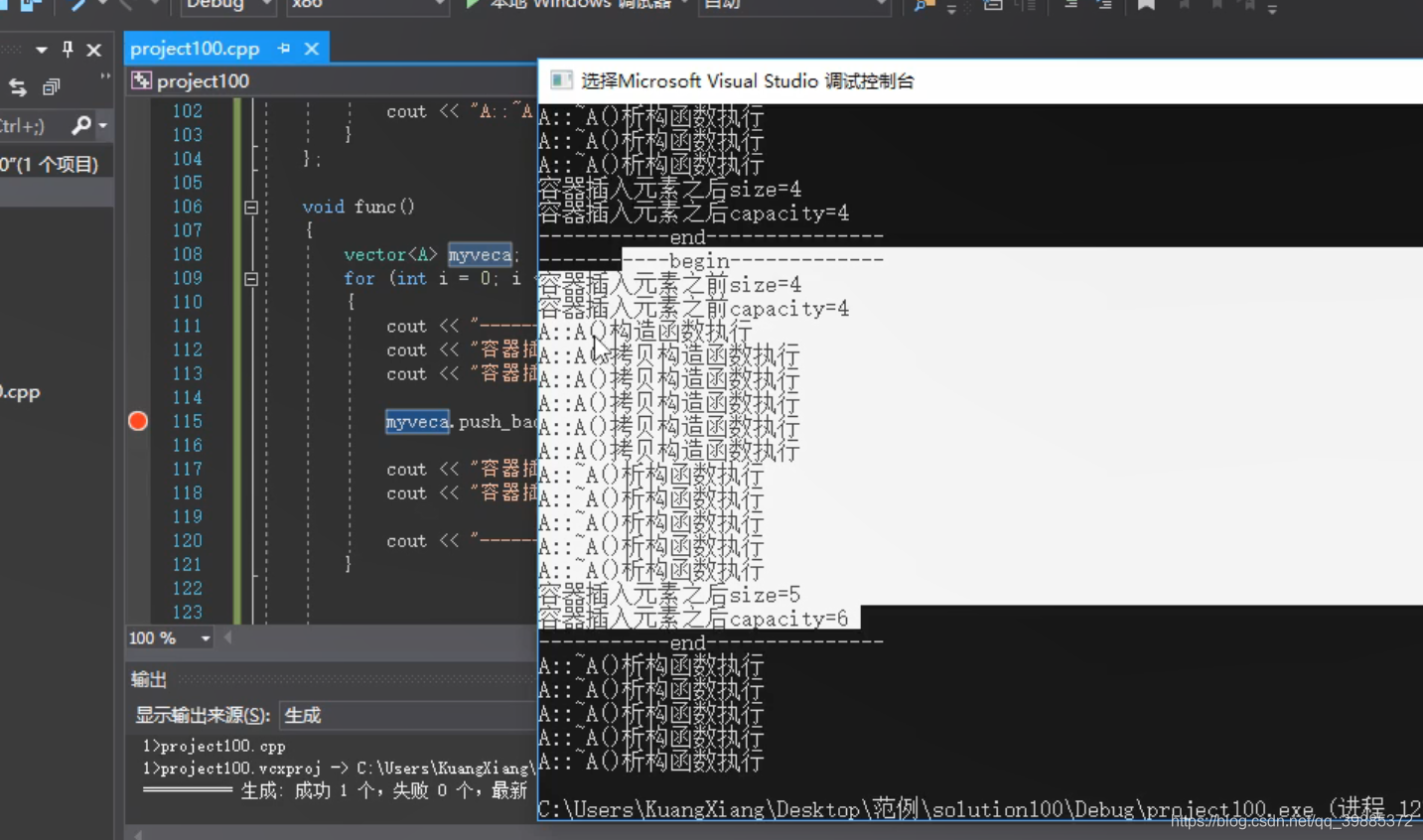The image size is (1423, 840).
Task: Click line number 102 in the gutter
Action: [x=187, y=111]
